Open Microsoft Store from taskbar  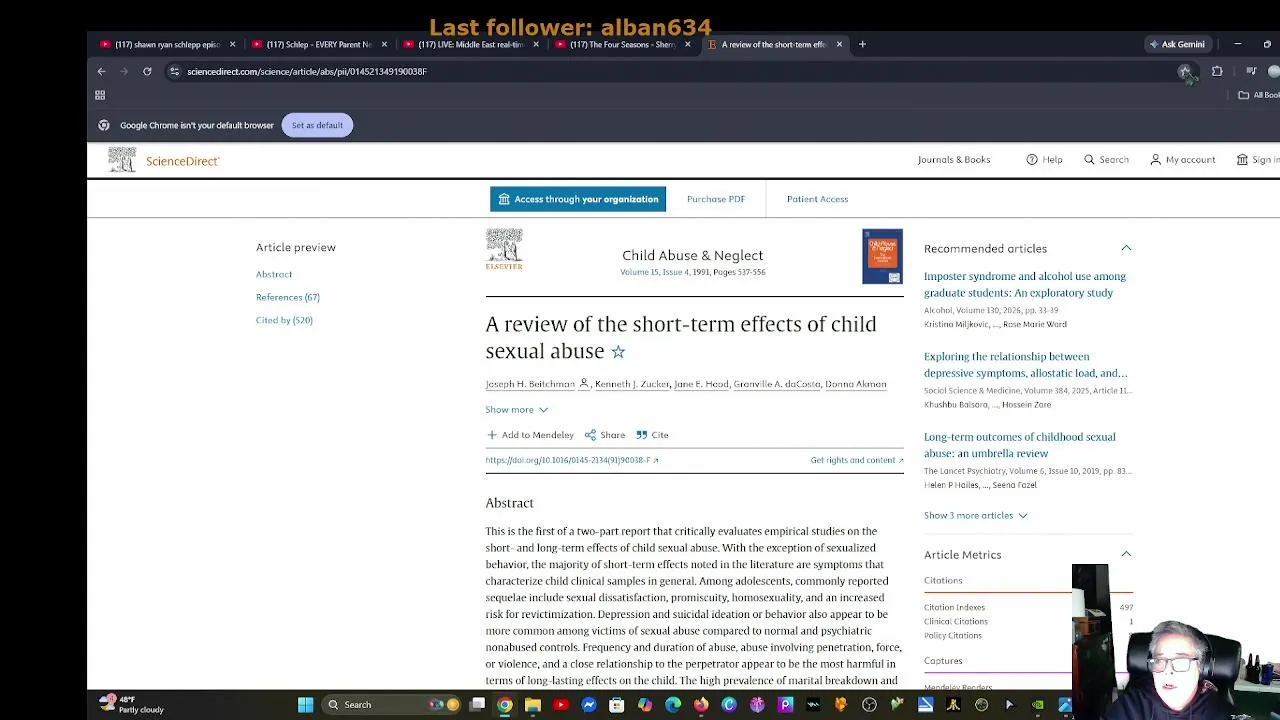(617, 705)
